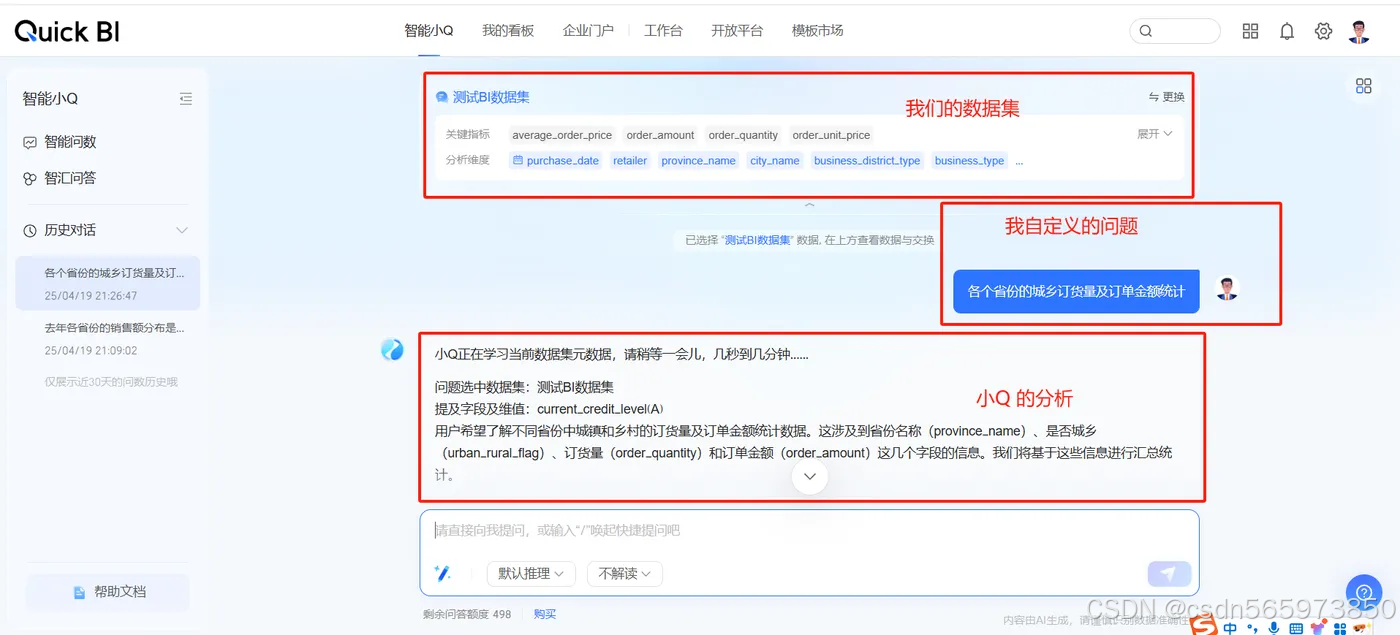Click the grid layout icon below the avatar
The width and height of the screenshot is (1400, 635).
(x=1364, y=86)
